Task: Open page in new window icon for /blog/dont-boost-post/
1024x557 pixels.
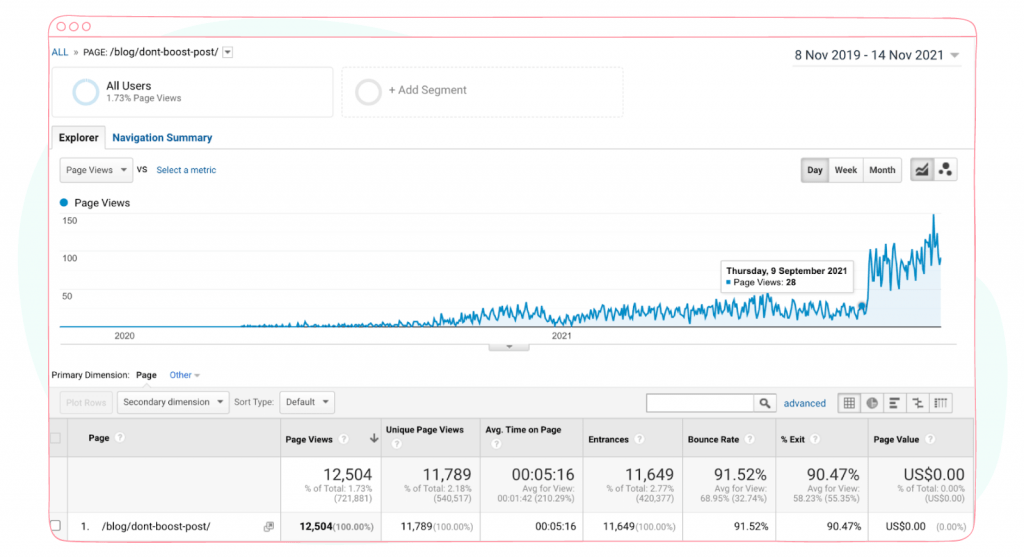Action: [268, 526]
